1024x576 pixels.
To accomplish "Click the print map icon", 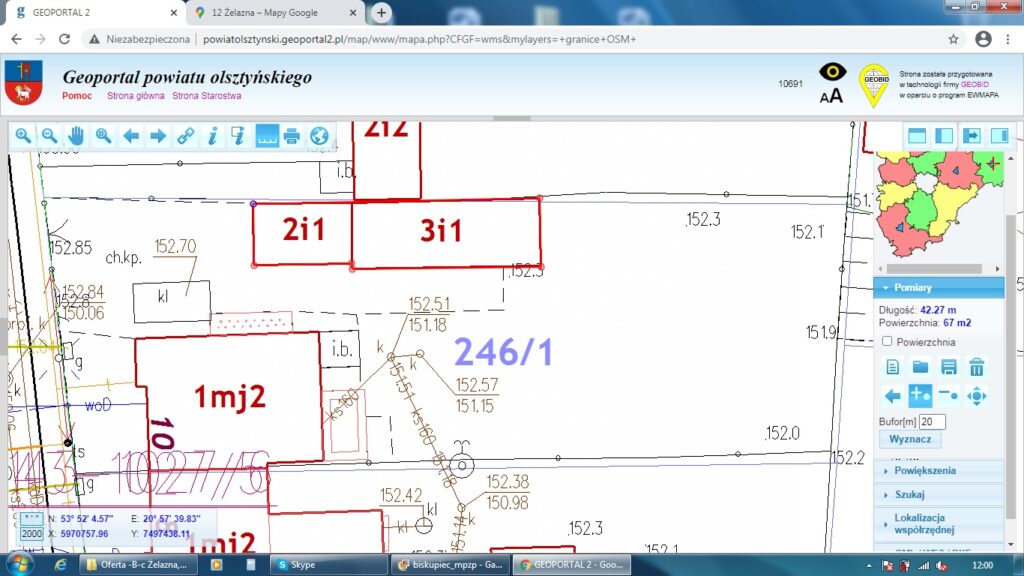I will (292, 136).
